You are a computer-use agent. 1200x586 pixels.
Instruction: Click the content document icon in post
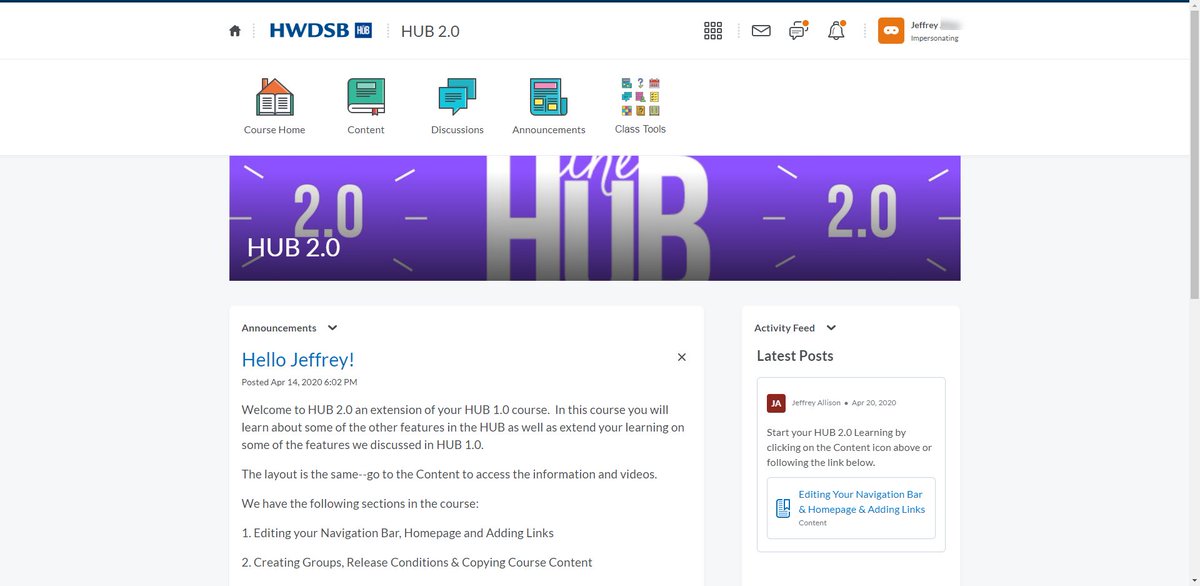tap(783, 508)
